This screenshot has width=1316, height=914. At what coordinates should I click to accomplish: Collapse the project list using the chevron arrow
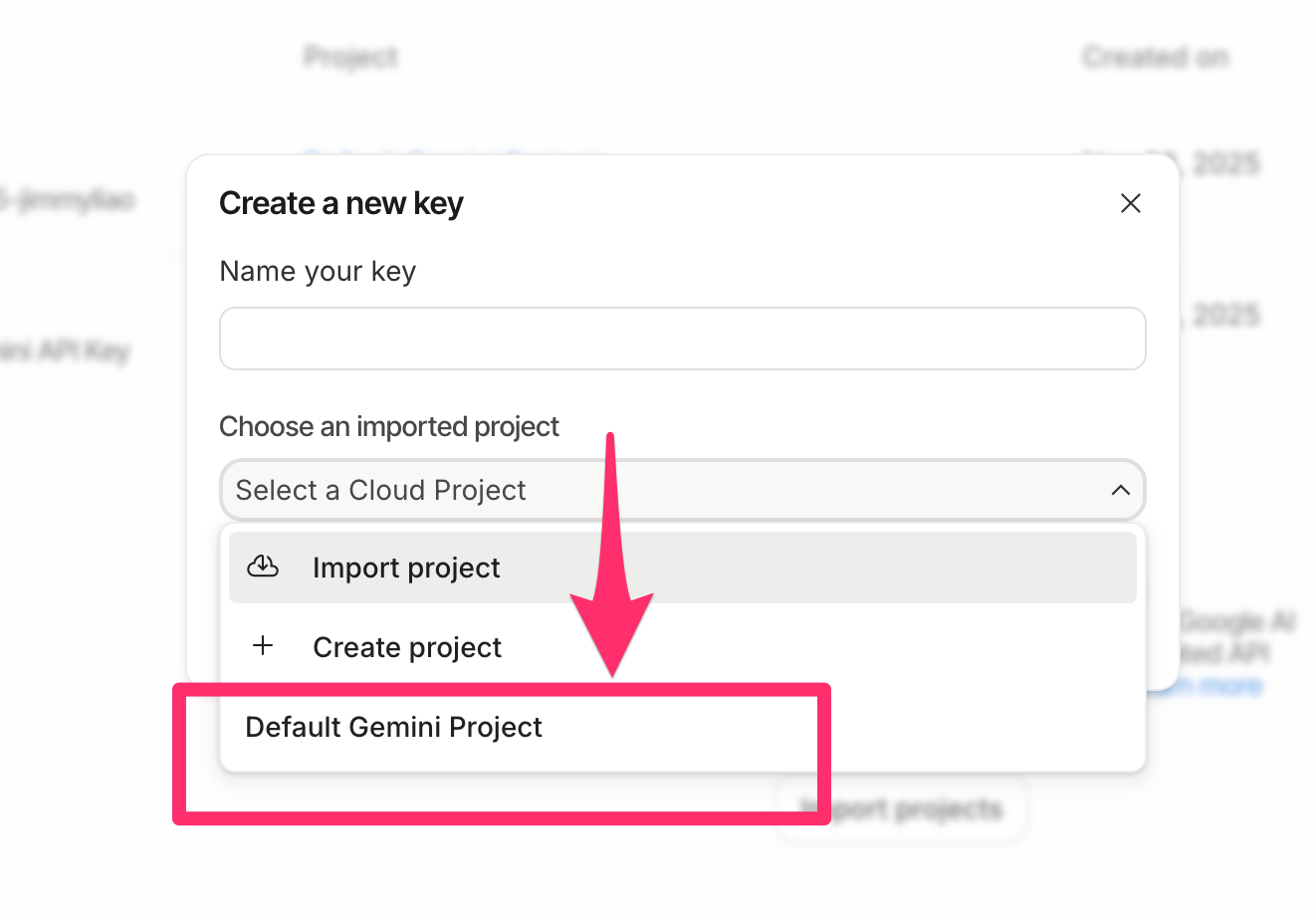pyautogui.click(x=1120, y=490)
